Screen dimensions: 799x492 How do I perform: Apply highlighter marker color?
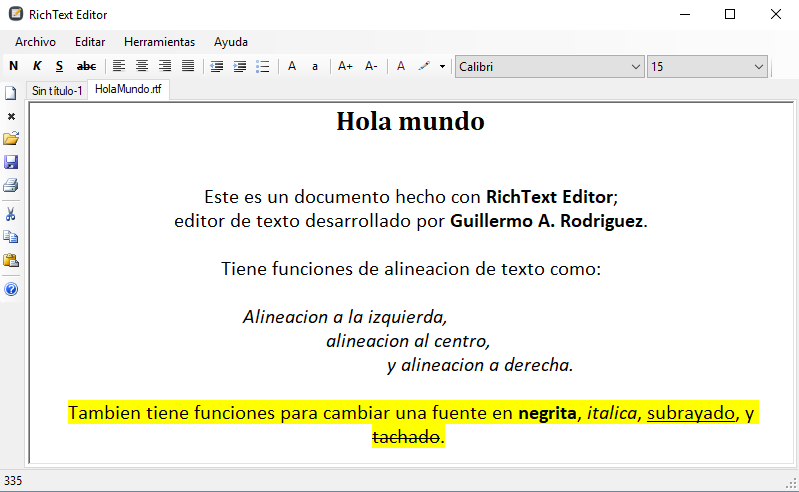click(424, 66)
